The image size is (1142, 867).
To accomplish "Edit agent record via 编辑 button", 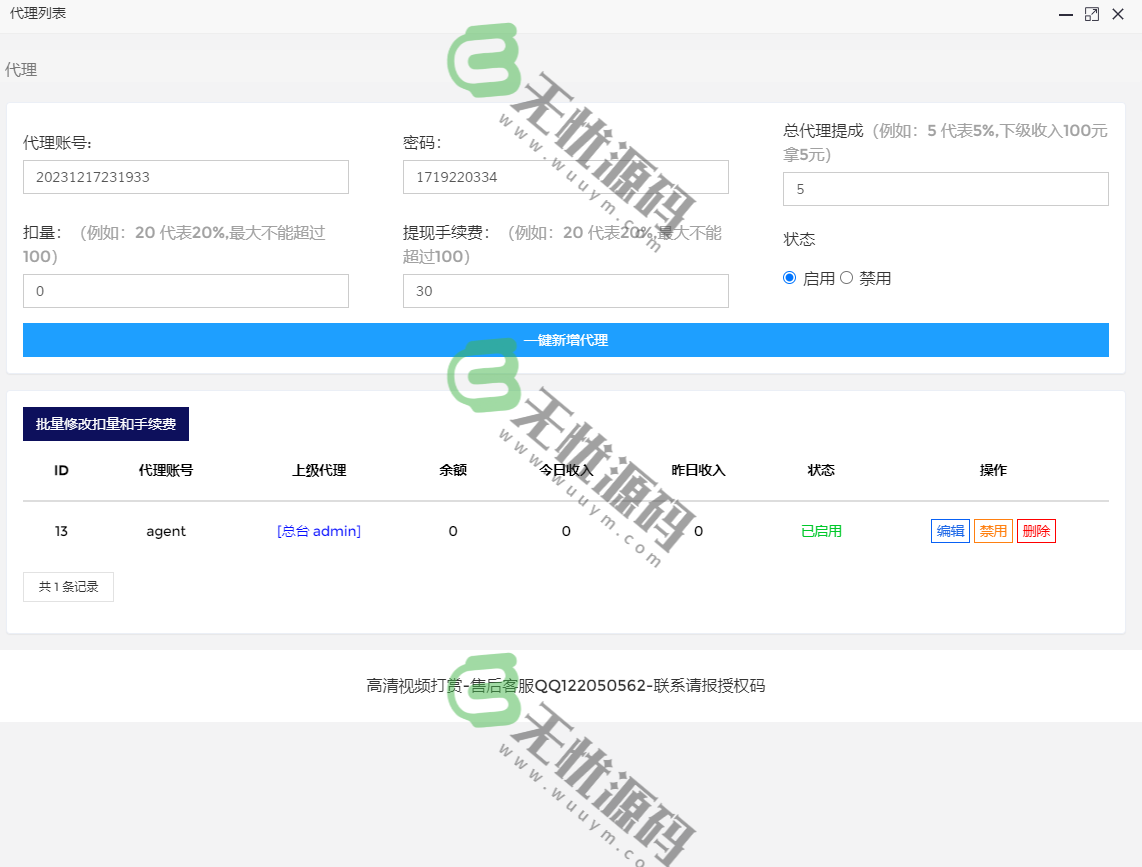I will pos(950,531).
